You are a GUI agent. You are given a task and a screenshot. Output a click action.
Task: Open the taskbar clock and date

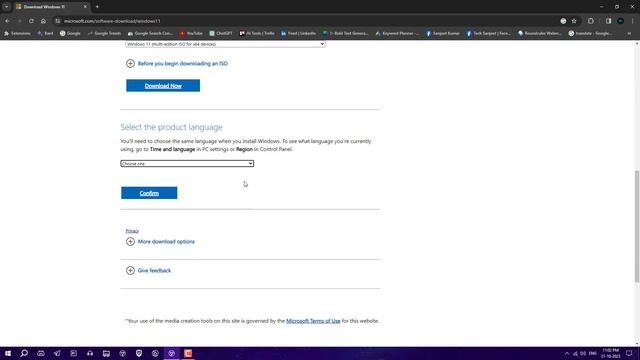coord(611,353)
